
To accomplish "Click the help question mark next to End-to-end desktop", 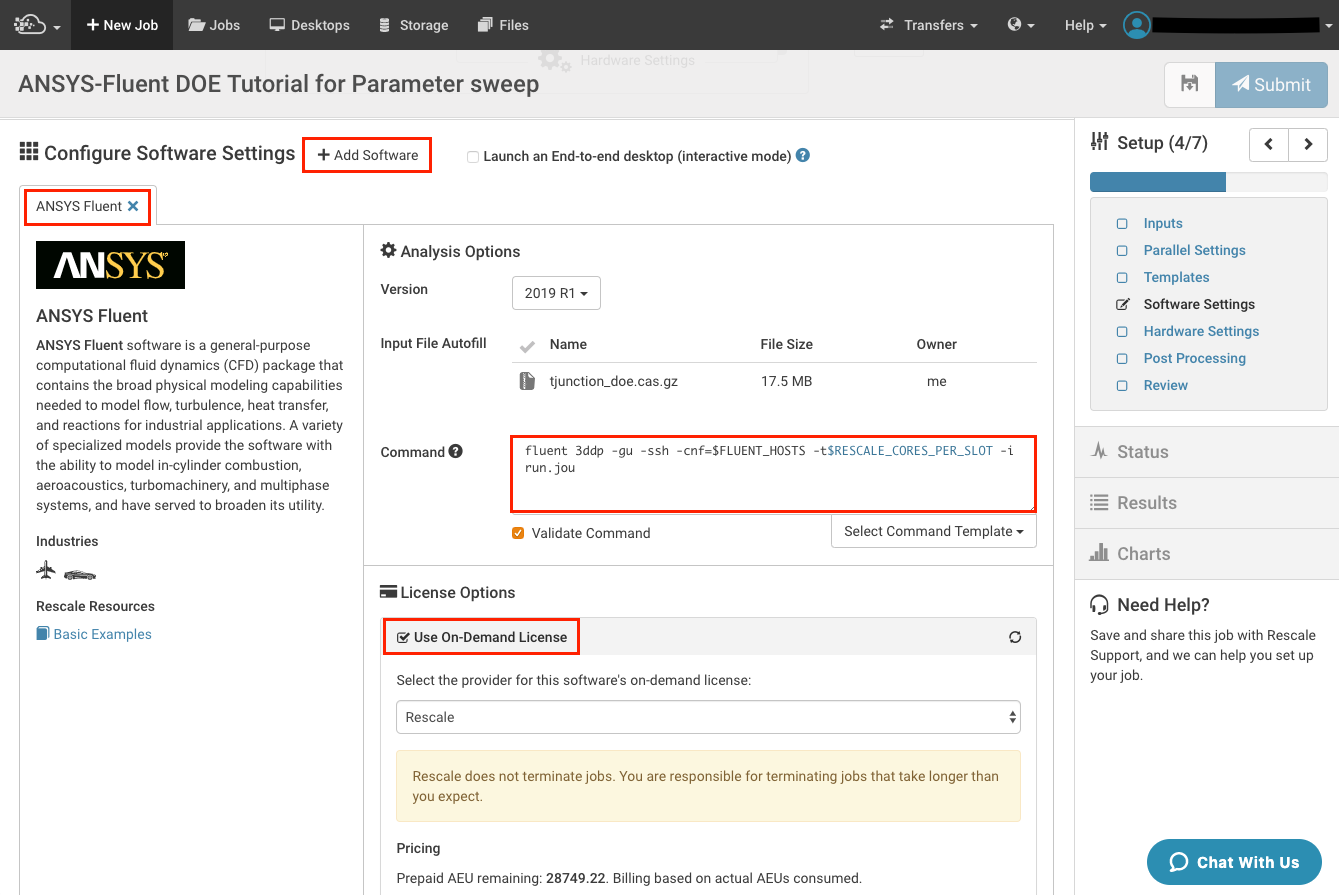I will tap(802, 156).
